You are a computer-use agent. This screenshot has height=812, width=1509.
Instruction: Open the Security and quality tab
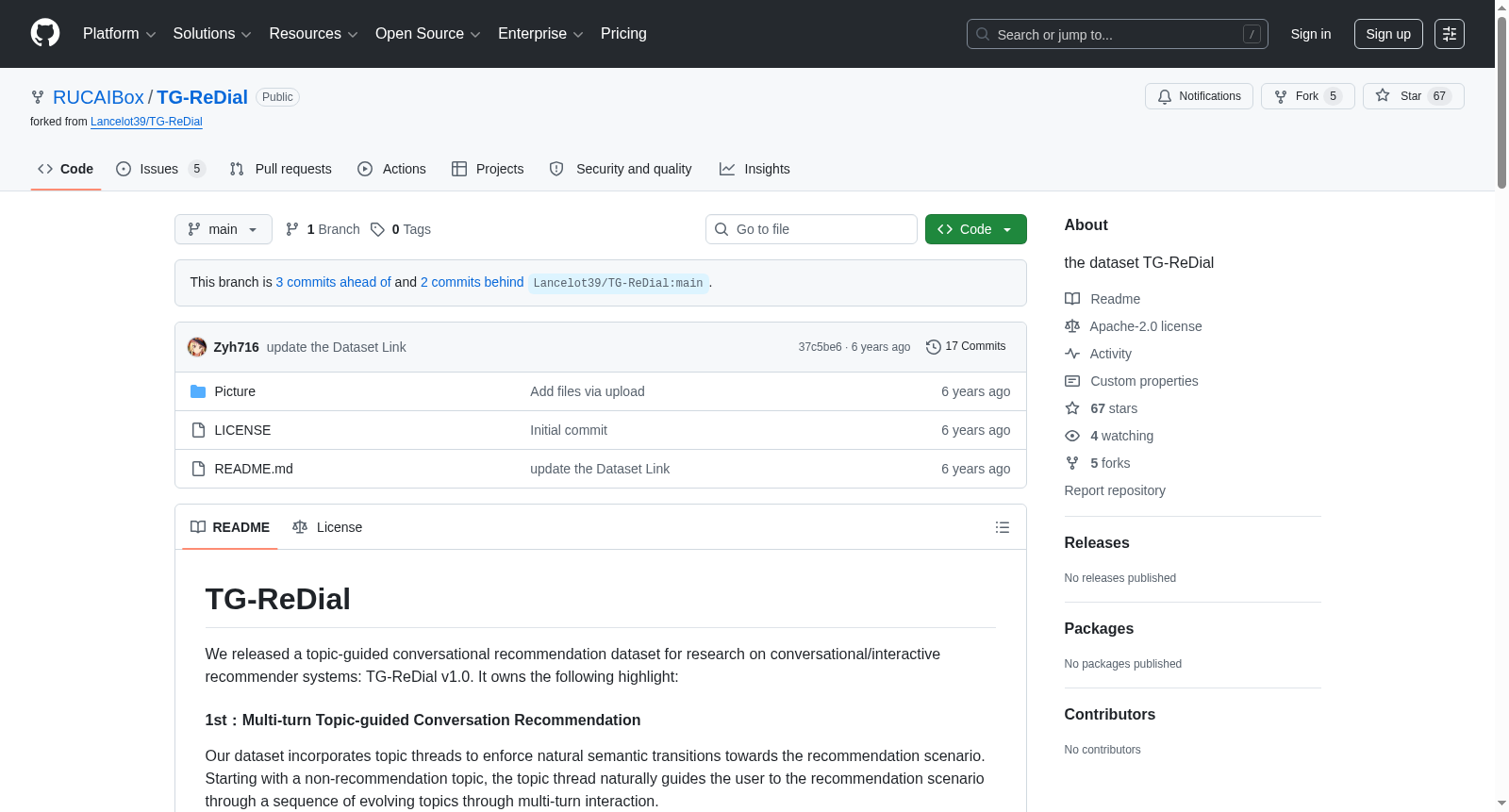pos(621,169)
